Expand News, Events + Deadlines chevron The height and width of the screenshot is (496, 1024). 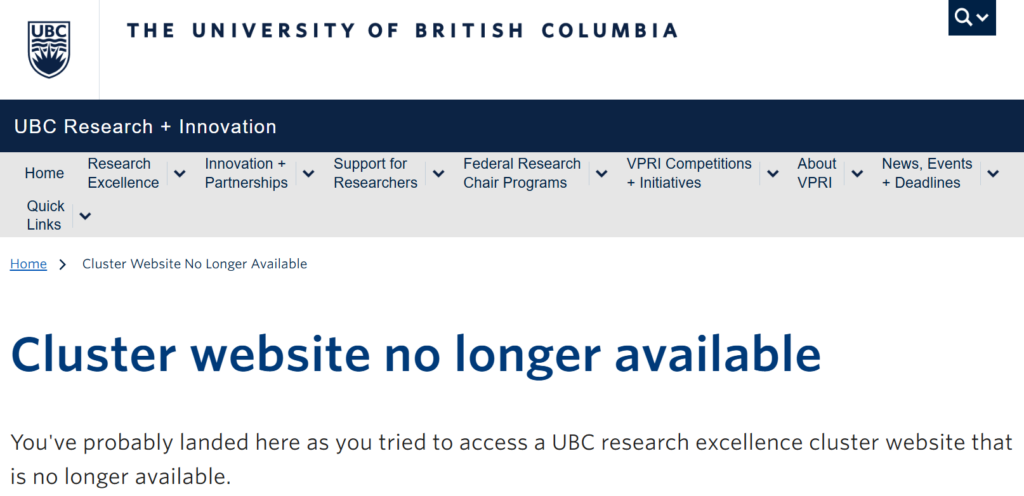pos(992,173)
